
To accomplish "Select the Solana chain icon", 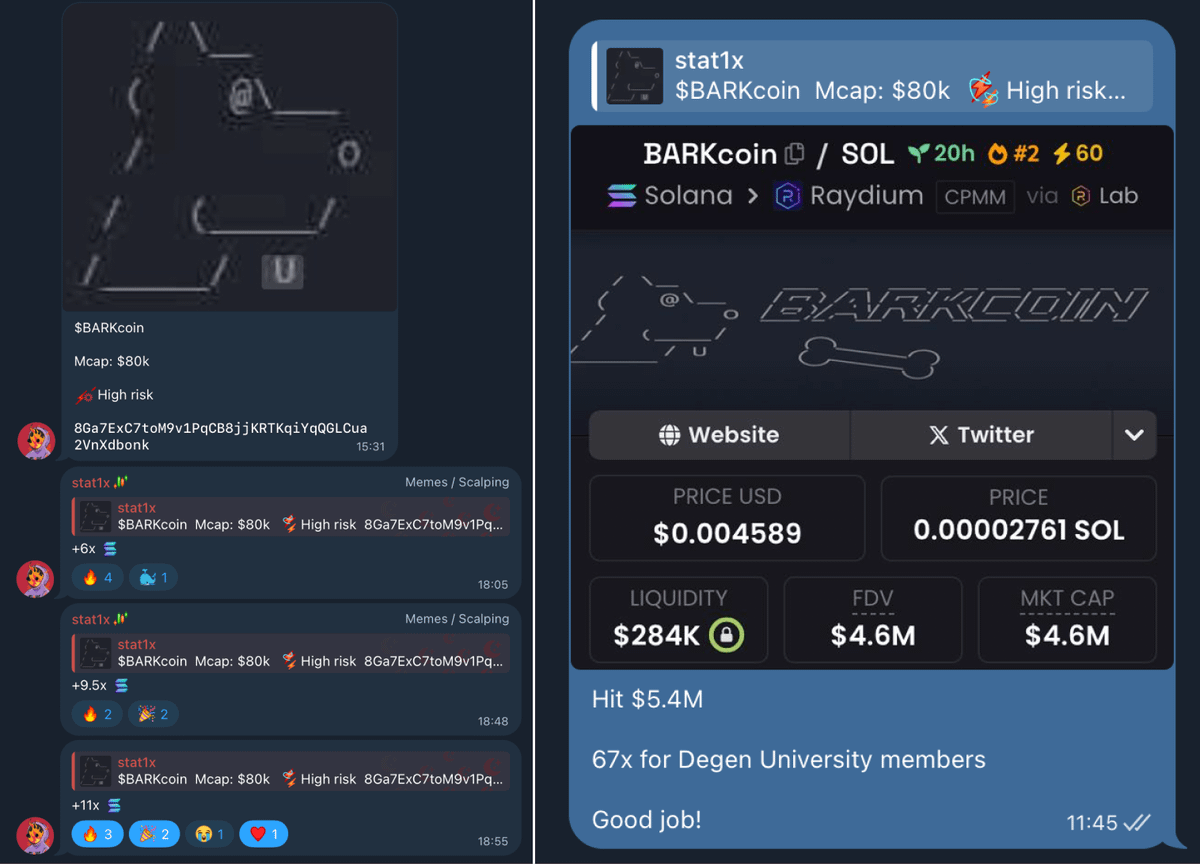I will pos(622,195).
